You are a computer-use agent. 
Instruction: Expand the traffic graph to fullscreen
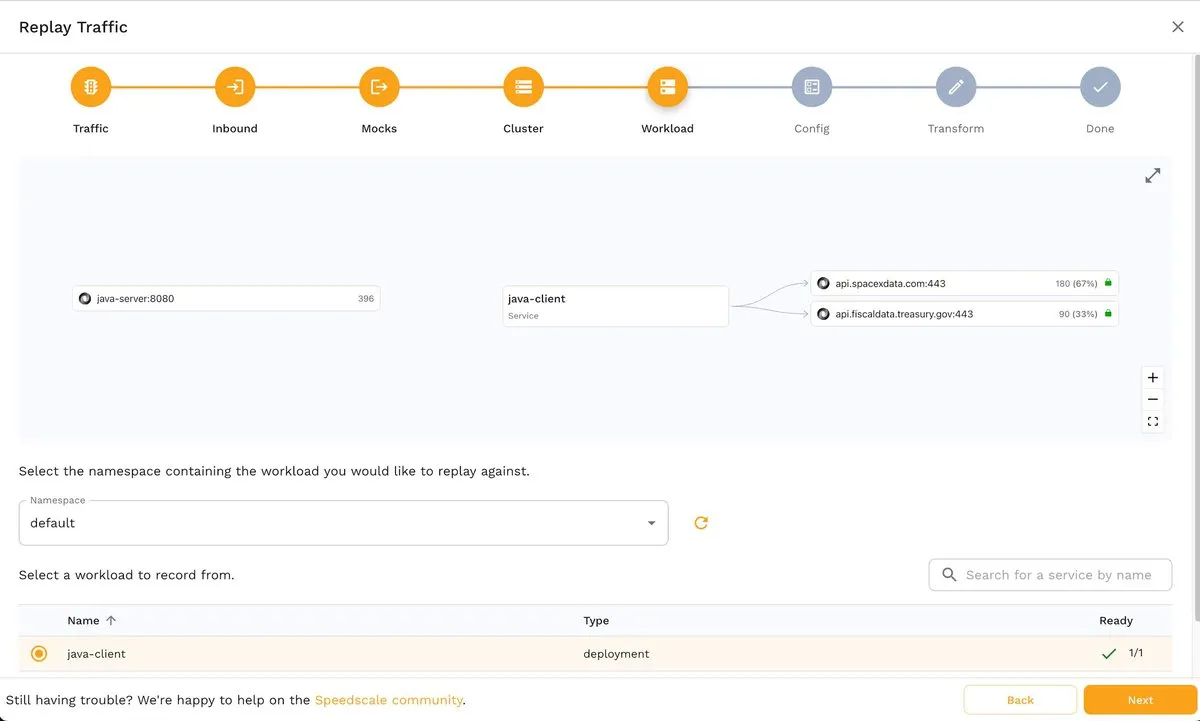pyautogui.click(x=1153, y=176)
